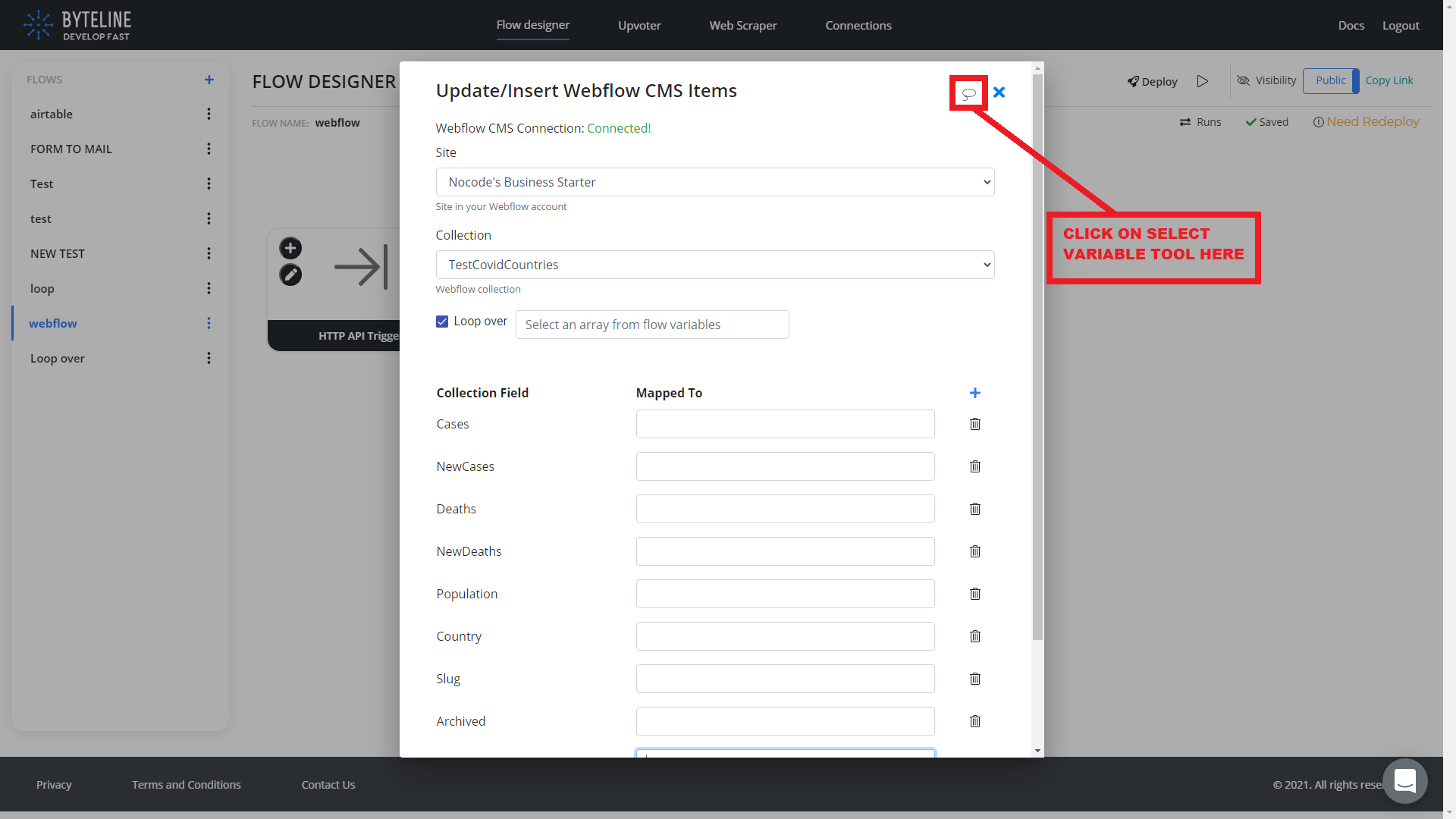Open the options menu for FORM TO MAIL flow

coord(209,149)
